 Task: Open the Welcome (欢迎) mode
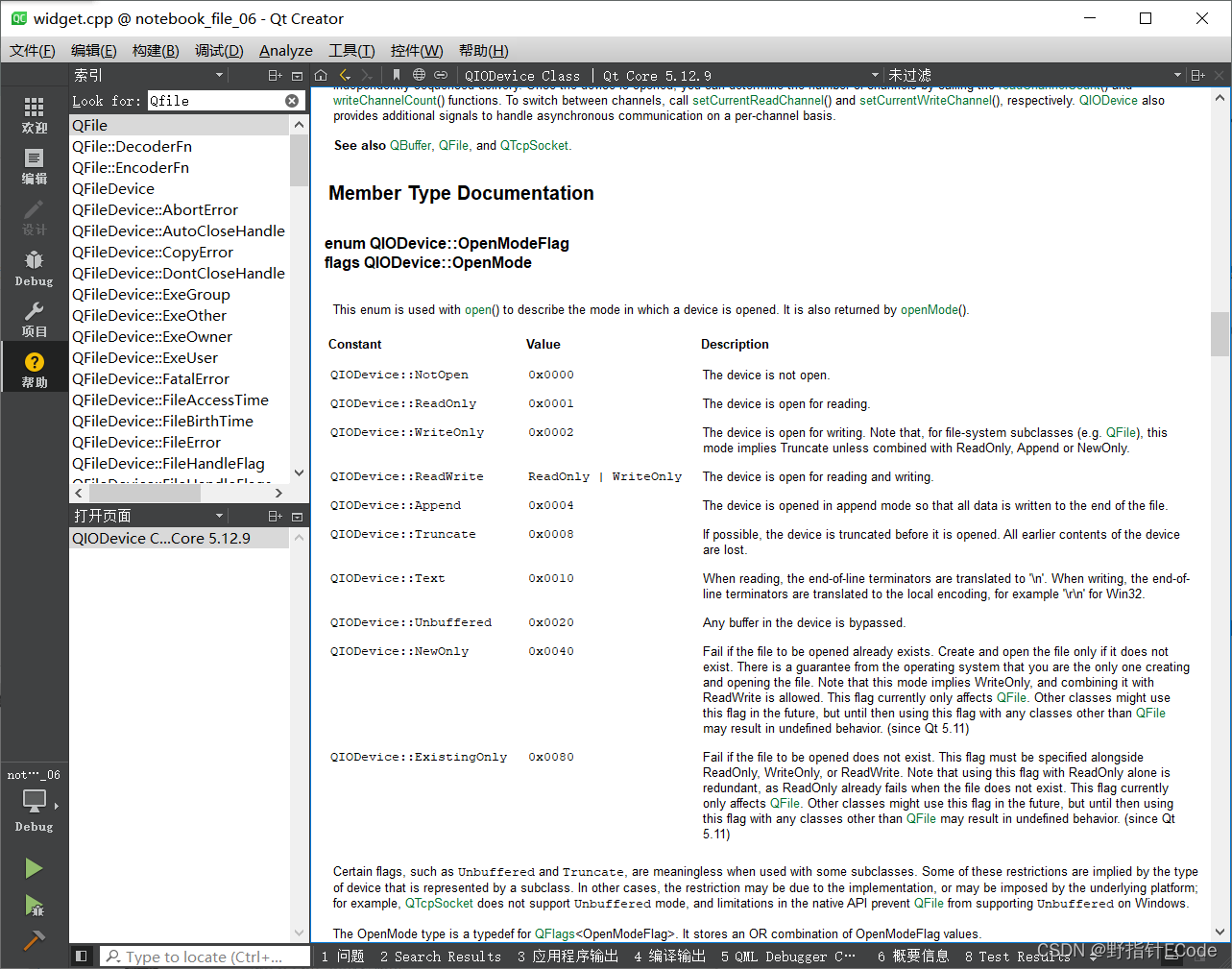tap(34, 114)
